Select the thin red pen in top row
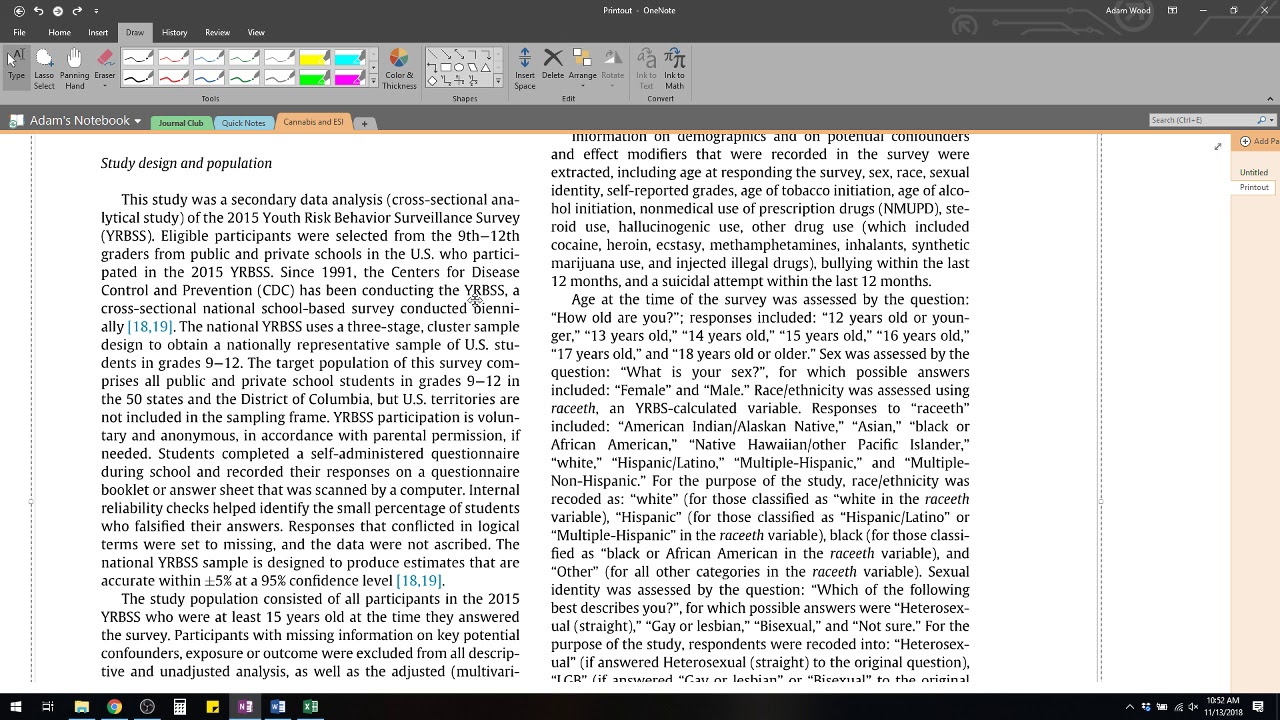The width and height of the screenshot is (1280, 720). [x=174, y=58]
